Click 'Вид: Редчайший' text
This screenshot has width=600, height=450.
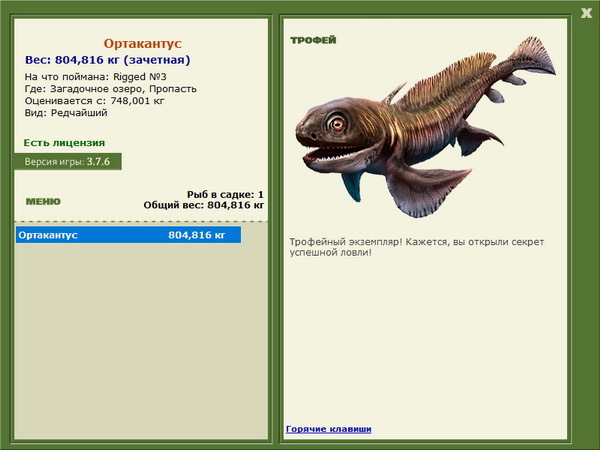pos(66,113)
